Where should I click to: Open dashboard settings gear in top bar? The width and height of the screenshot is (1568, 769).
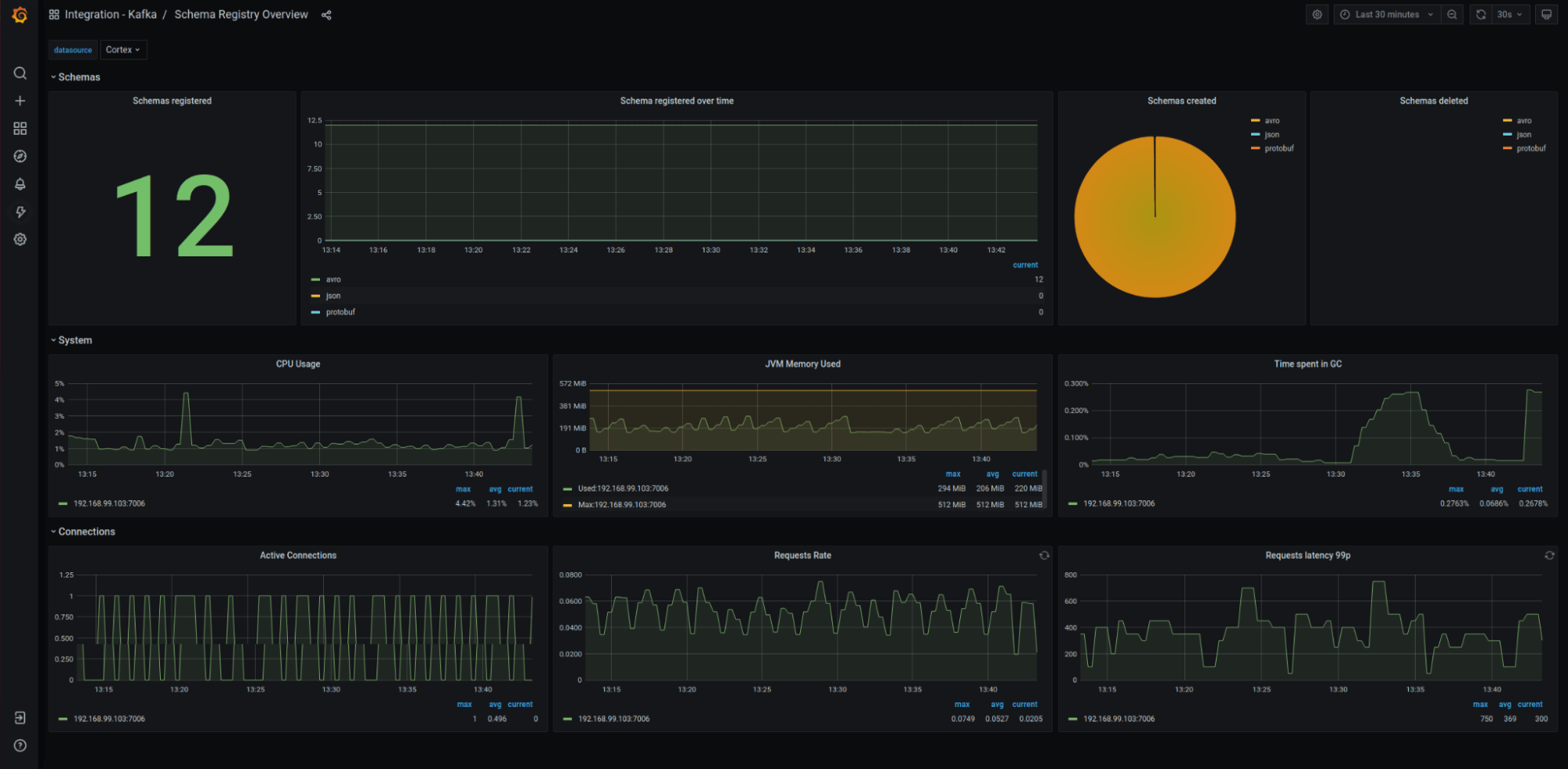tap(1317, 14)
